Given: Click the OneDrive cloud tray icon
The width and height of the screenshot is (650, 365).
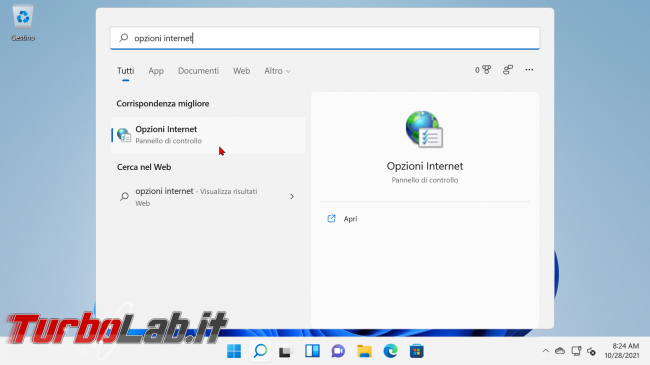Looking at the screenshot, I should point(560,351).
